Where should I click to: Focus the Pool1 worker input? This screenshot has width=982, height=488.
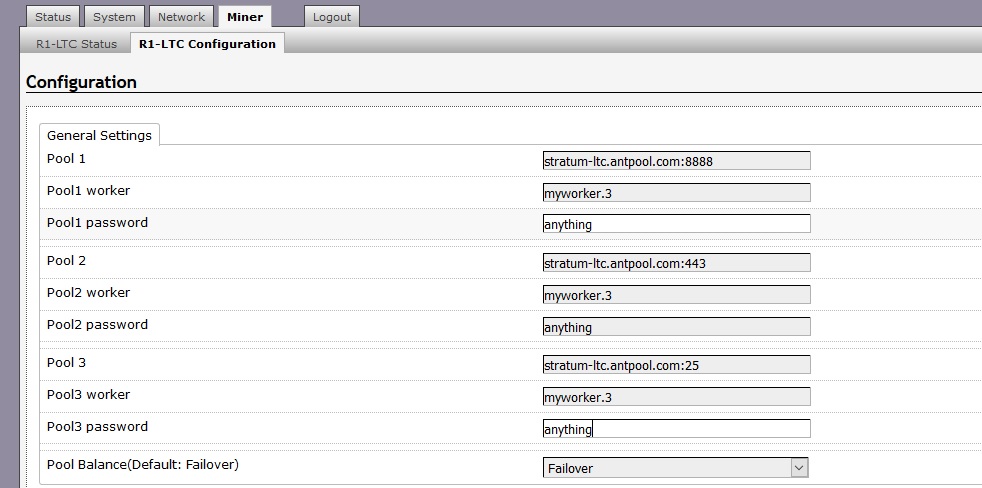click(x=676, y=193)
